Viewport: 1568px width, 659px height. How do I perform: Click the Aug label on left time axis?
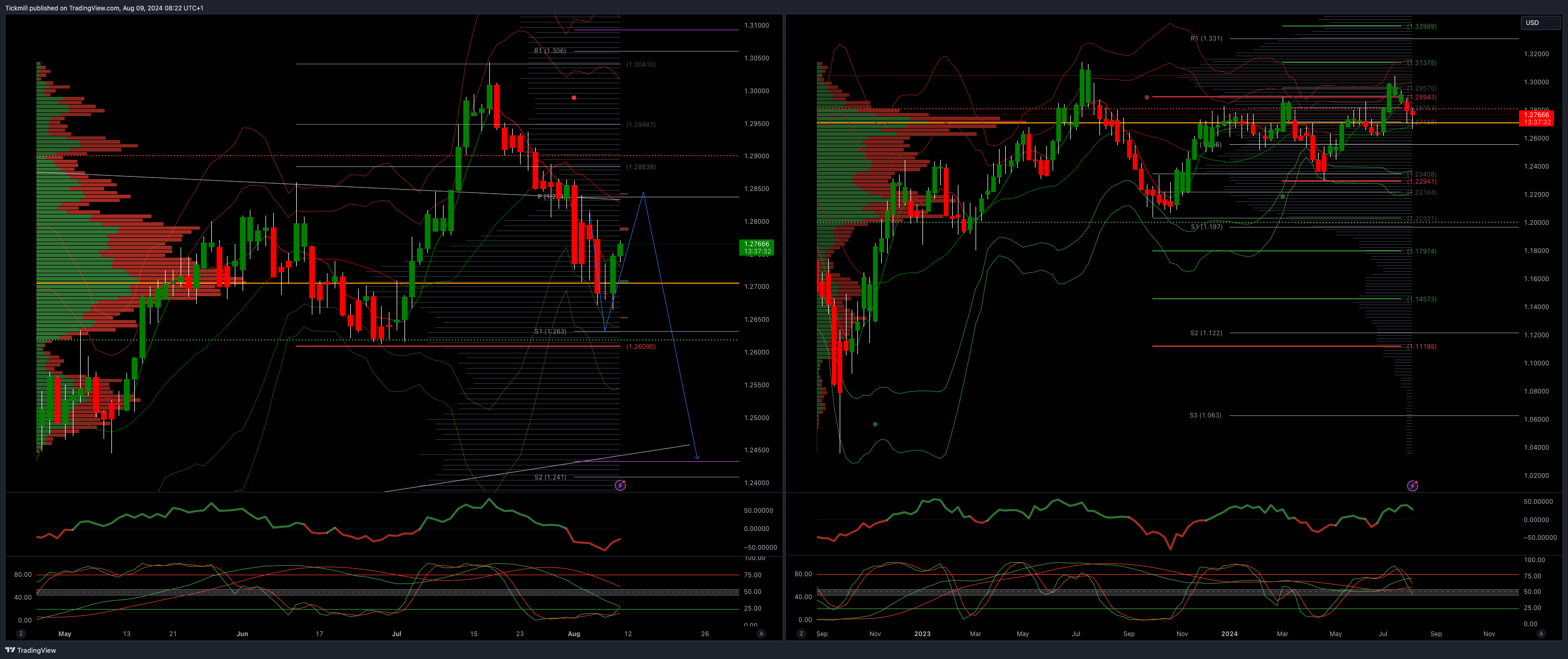[x=574, y=633]
